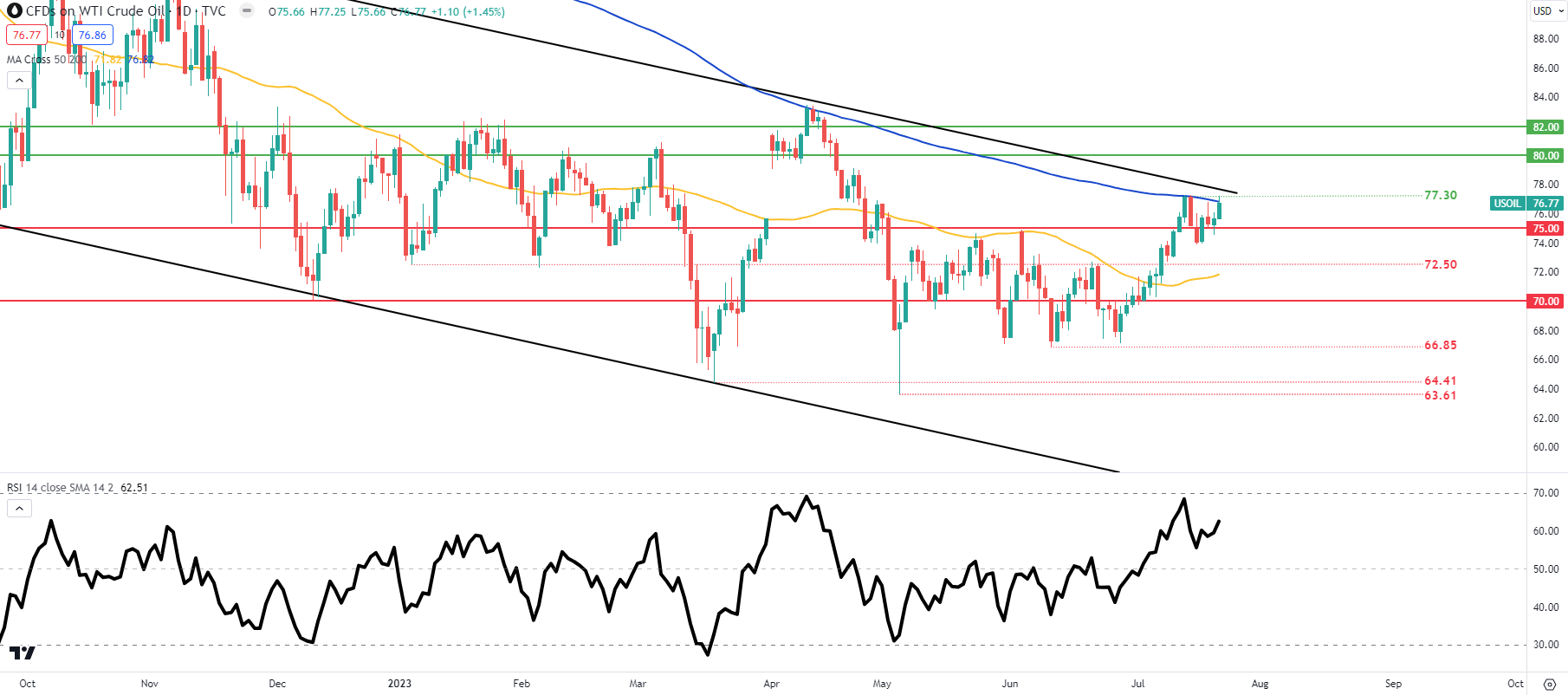The image size is (1568, 695).
Task: Click the CFDs on WTI Crude Oil title
Action: point(95,11)
